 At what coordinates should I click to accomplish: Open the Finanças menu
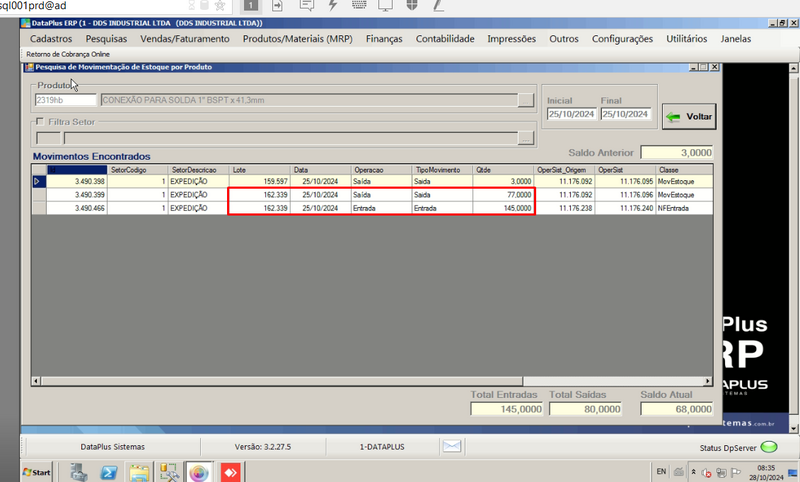(384, 39)
